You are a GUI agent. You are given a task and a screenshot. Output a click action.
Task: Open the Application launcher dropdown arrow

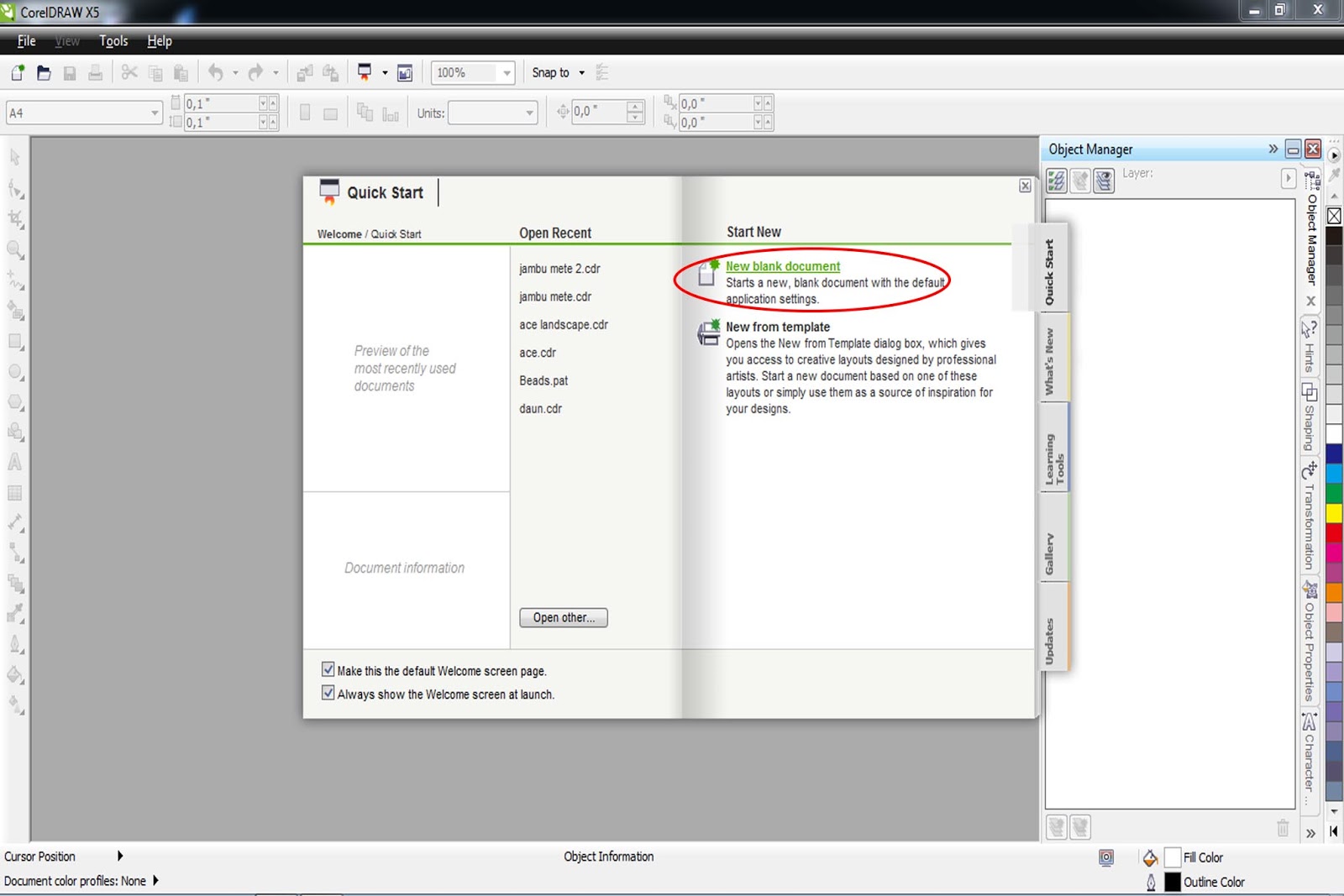[x=385, y=73]
